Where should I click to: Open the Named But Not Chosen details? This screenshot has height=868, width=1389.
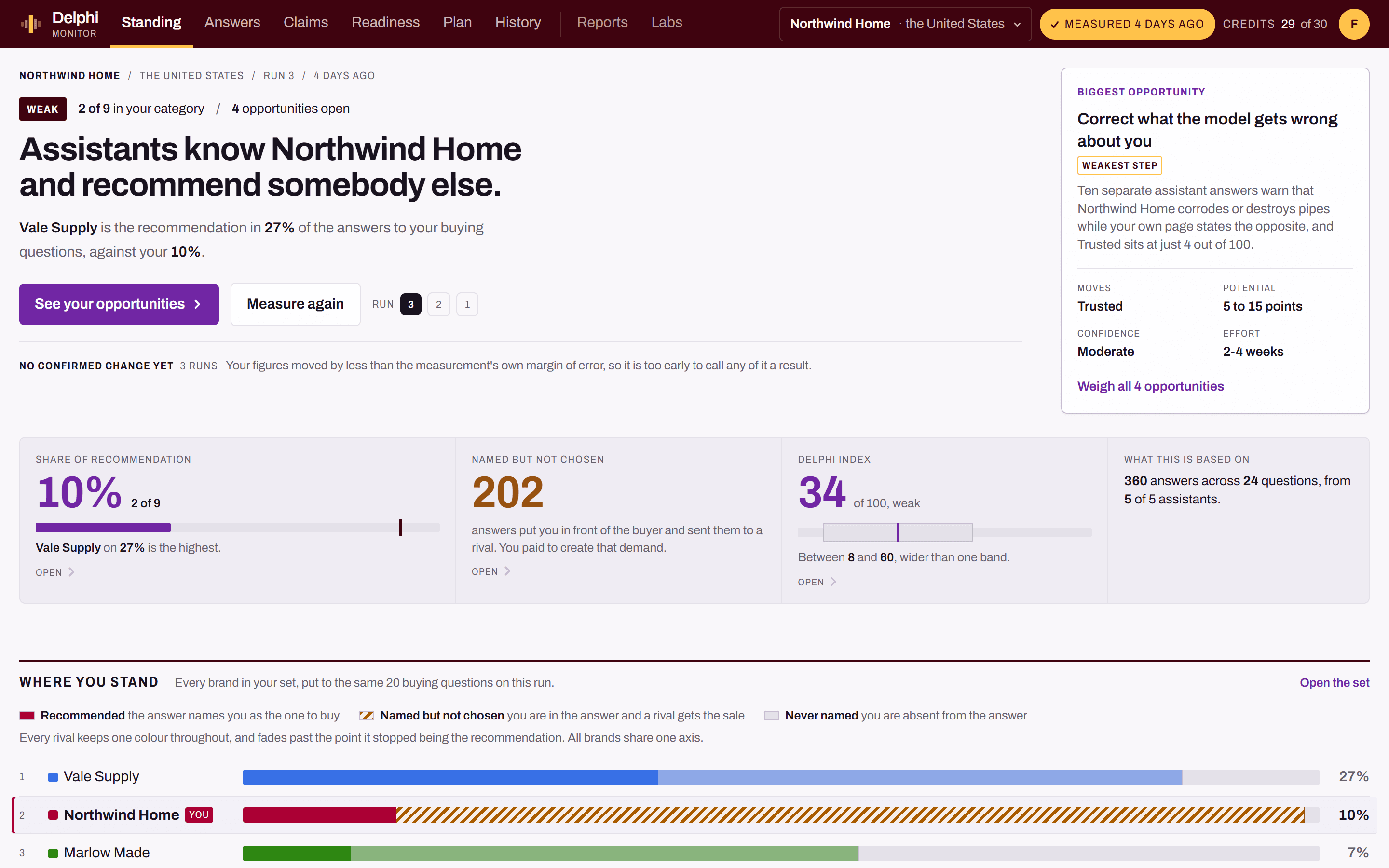(x=491, y=572)
